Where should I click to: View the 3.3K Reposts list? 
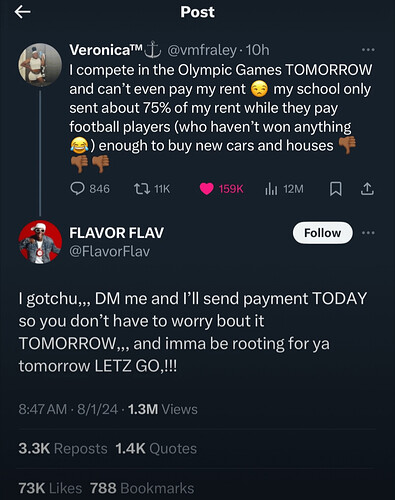(x=63, y=448)
